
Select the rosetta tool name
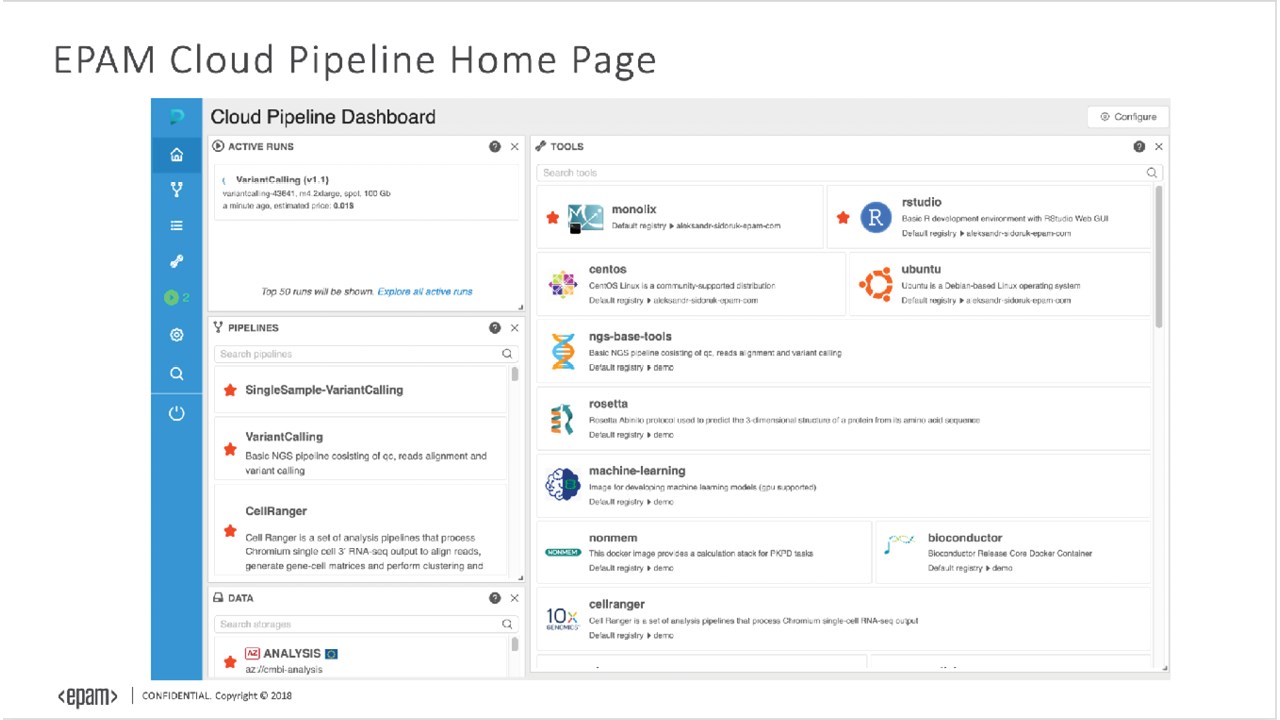(608, 404)
